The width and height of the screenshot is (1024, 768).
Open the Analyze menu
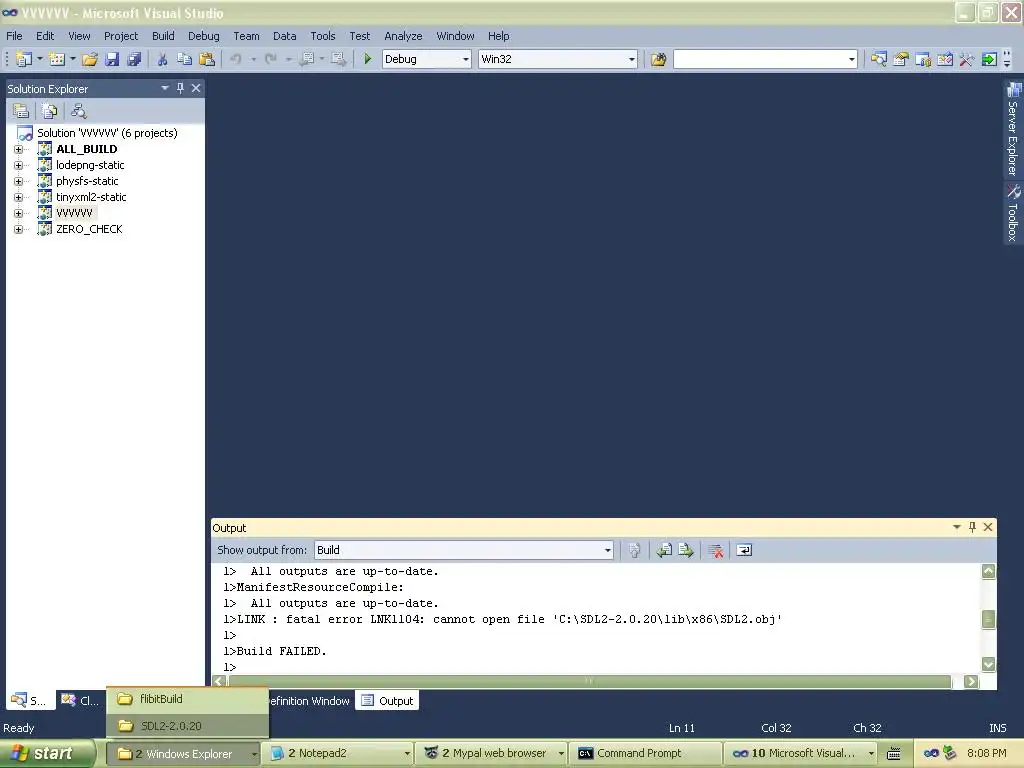pyautogui.click(x=403, y=36)
